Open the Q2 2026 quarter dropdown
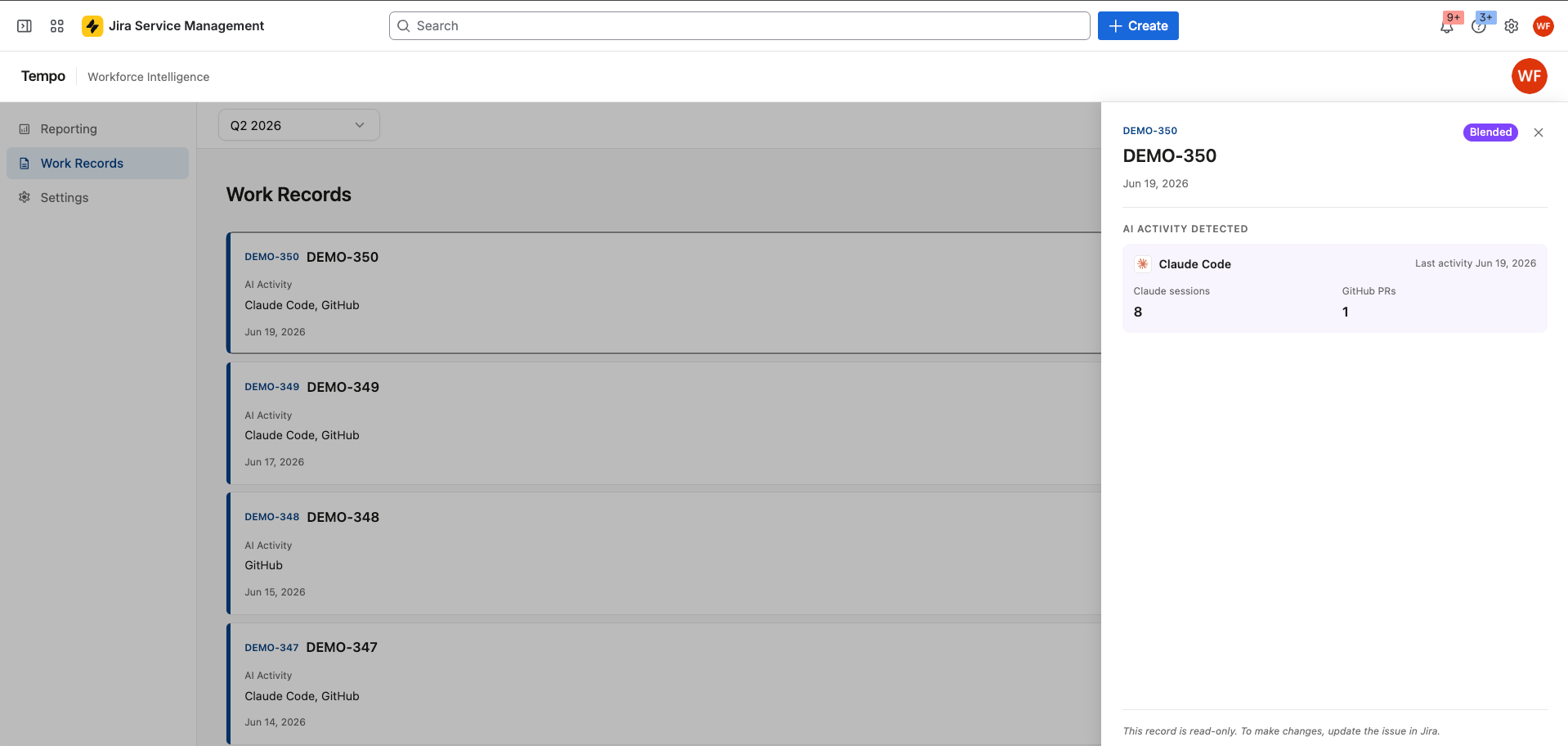This screenshot has height=746, width=1568. pyautogui.click(x=299, y=125)
